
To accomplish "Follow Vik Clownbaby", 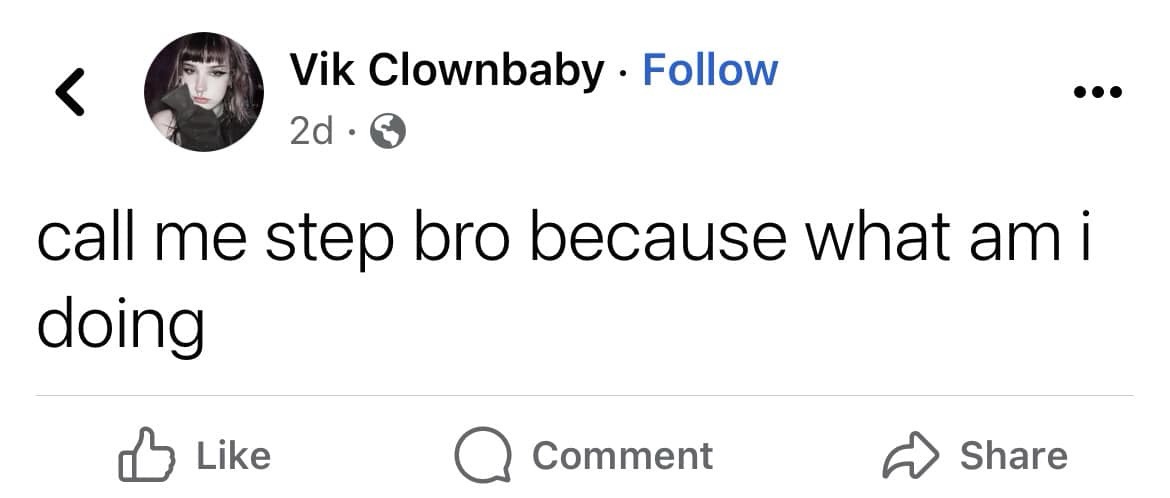I will pos(709,70).
